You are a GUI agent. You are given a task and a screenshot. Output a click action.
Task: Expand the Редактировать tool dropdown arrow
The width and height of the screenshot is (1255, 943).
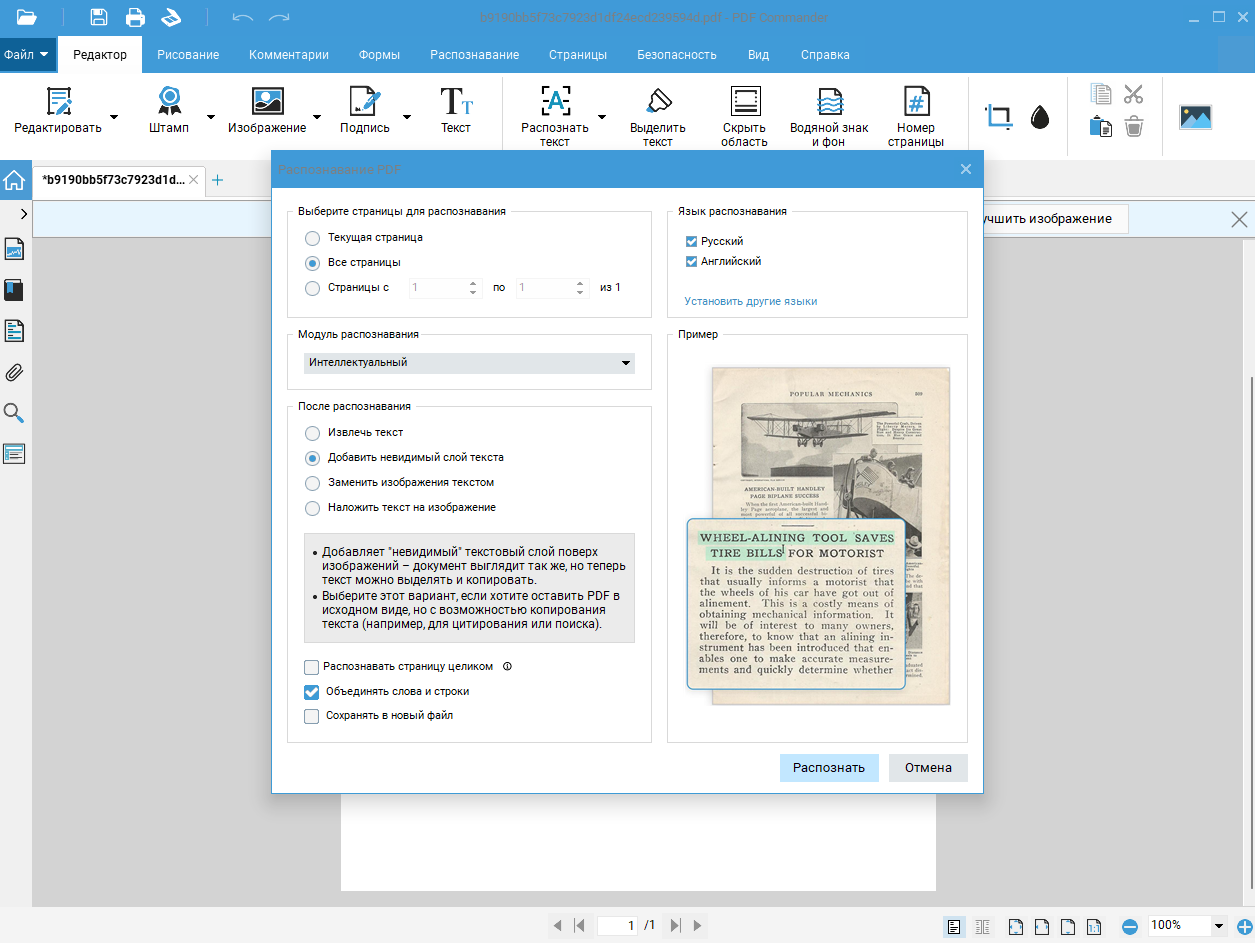click(114, 117)
